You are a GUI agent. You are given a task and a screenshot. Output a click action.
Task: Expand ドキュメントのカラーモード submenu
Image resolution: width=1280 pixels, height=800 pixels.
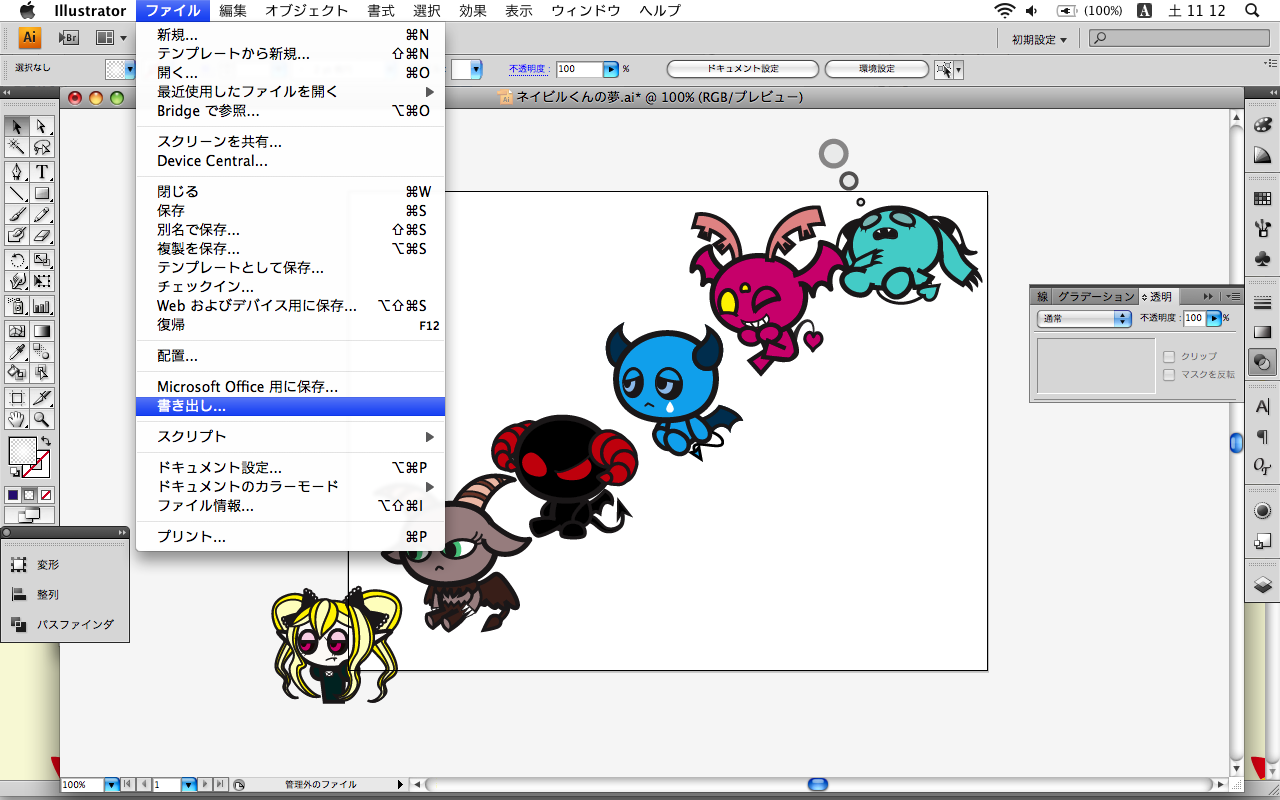point(290,486)
